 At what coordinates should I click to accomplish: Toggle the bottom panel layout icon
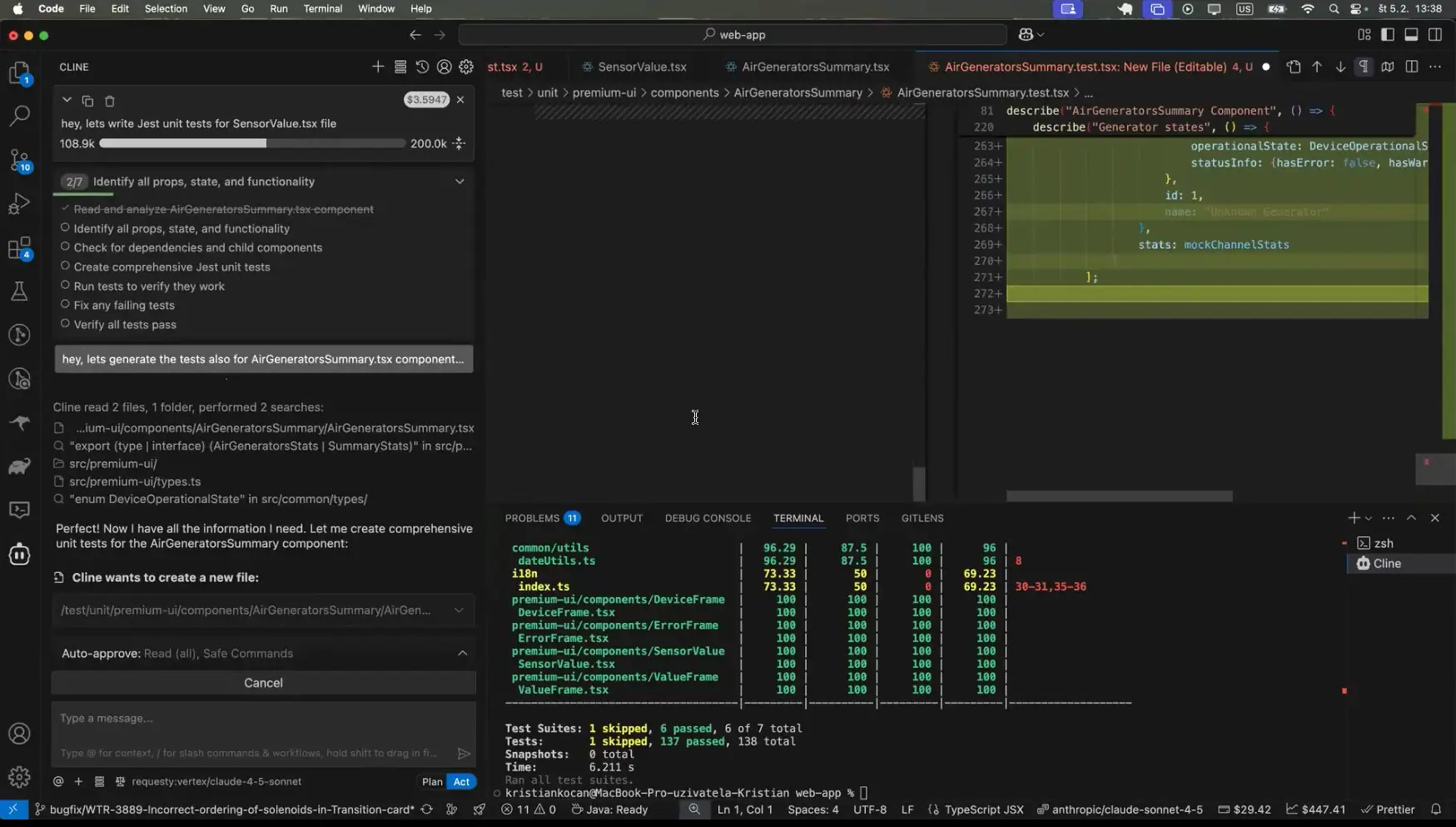1411,34
